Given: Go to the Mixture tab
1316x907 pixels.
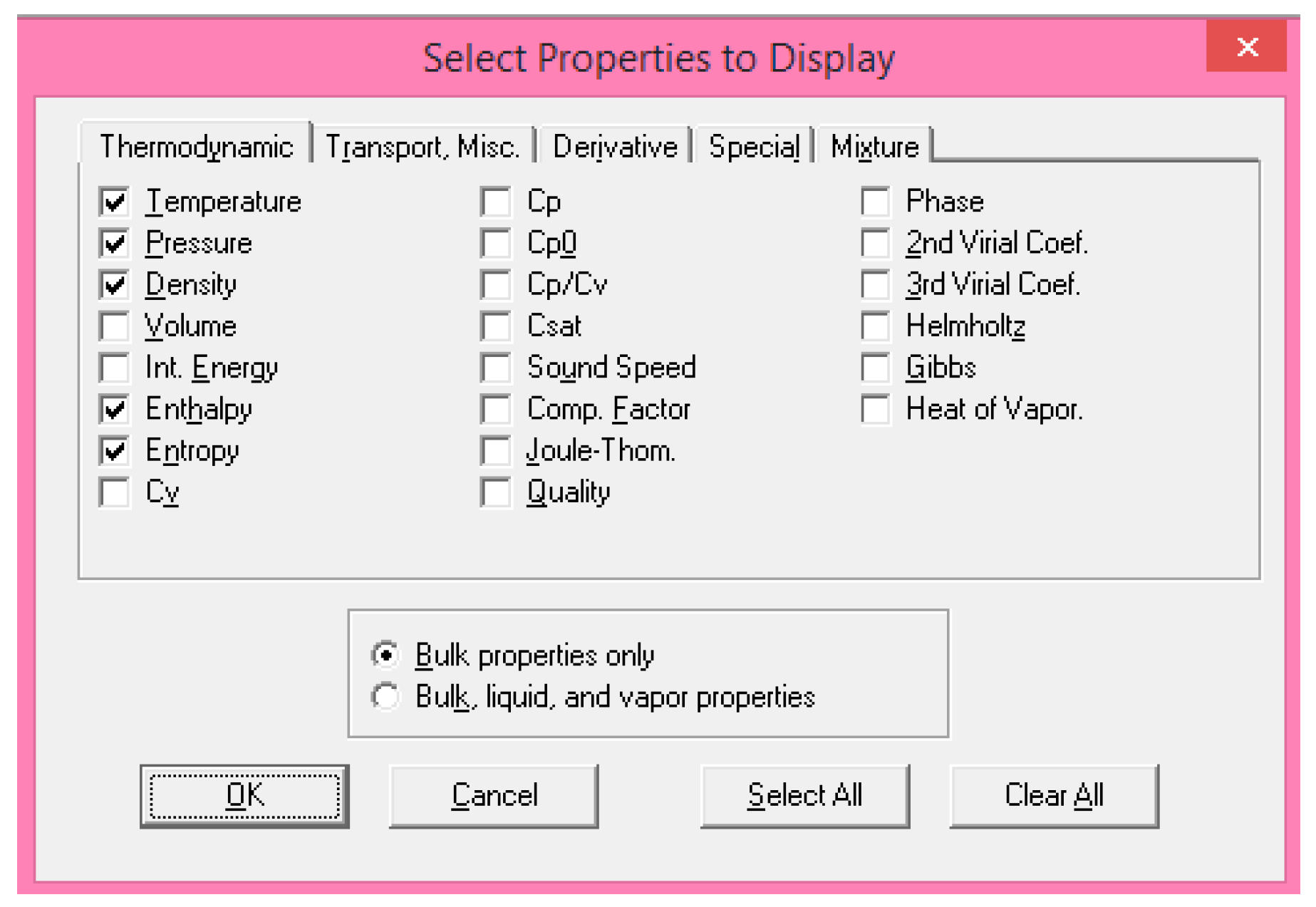Looking at the screenshot, I should pyautogui.click(x=874, y=147).
